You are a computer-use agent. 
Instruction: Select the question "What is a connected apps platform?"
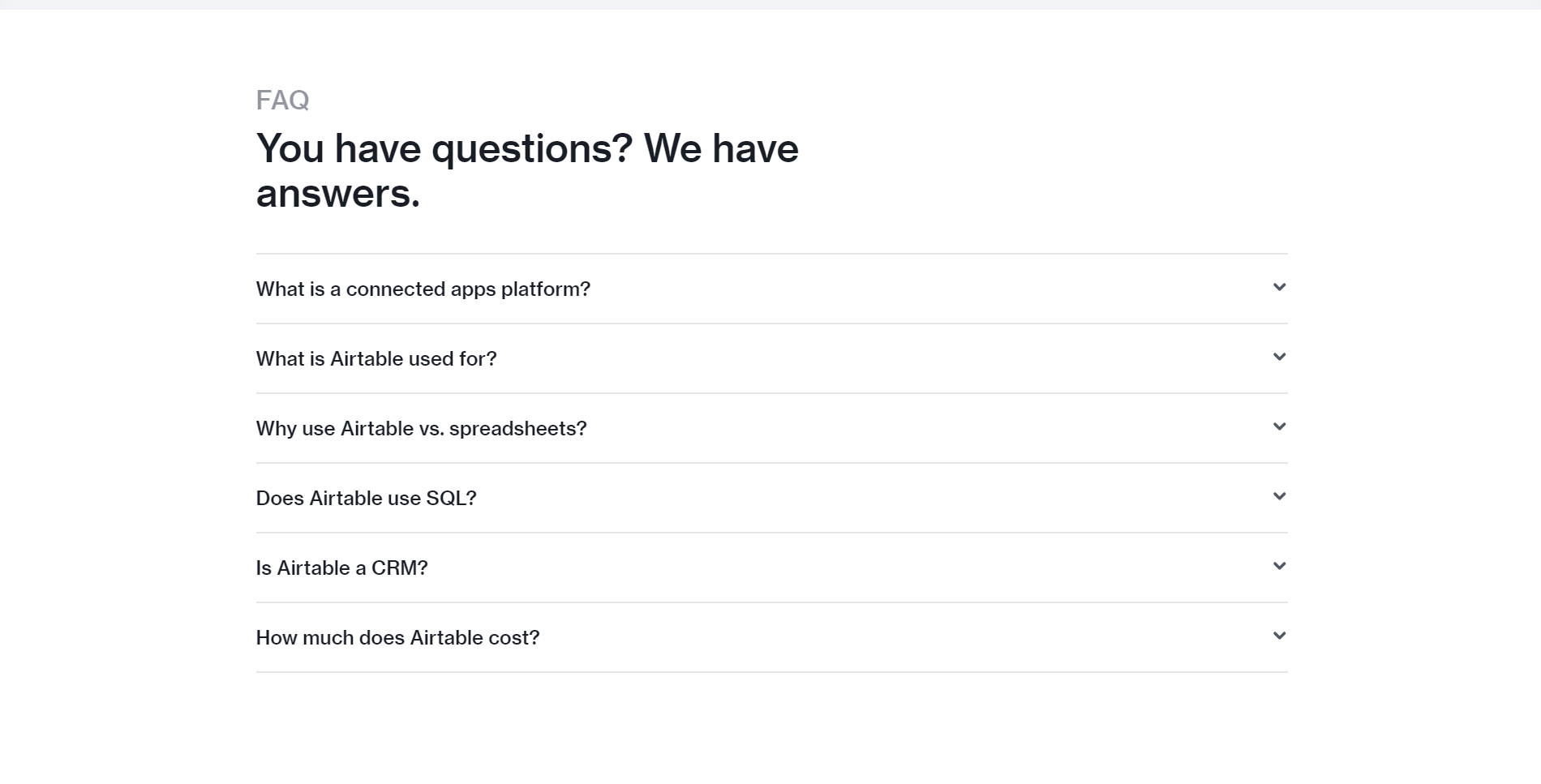click(x=423, y=289)
